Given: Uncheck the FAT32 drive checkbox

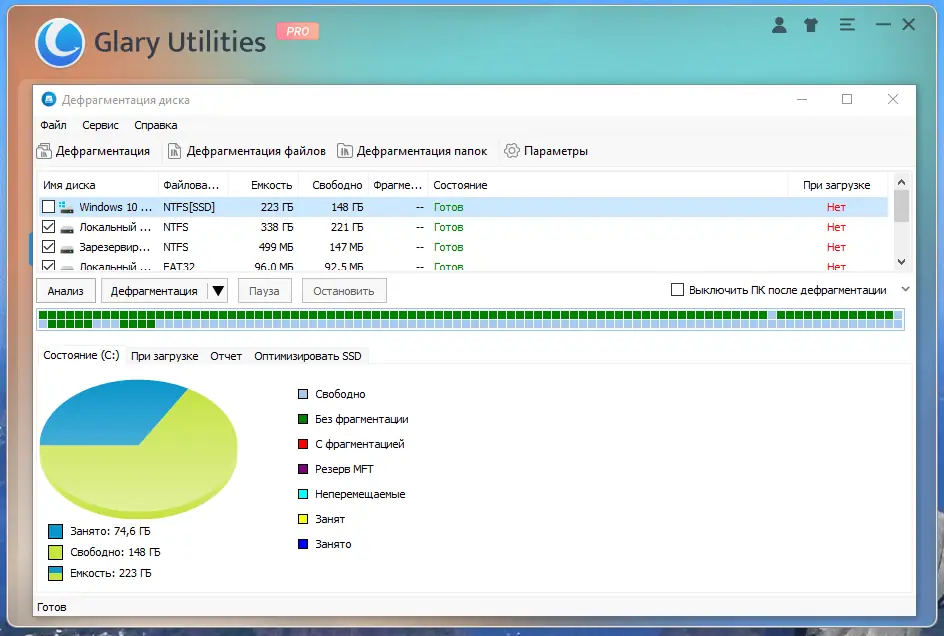Looking at the screenshot, I should click(x=48, y=265).
